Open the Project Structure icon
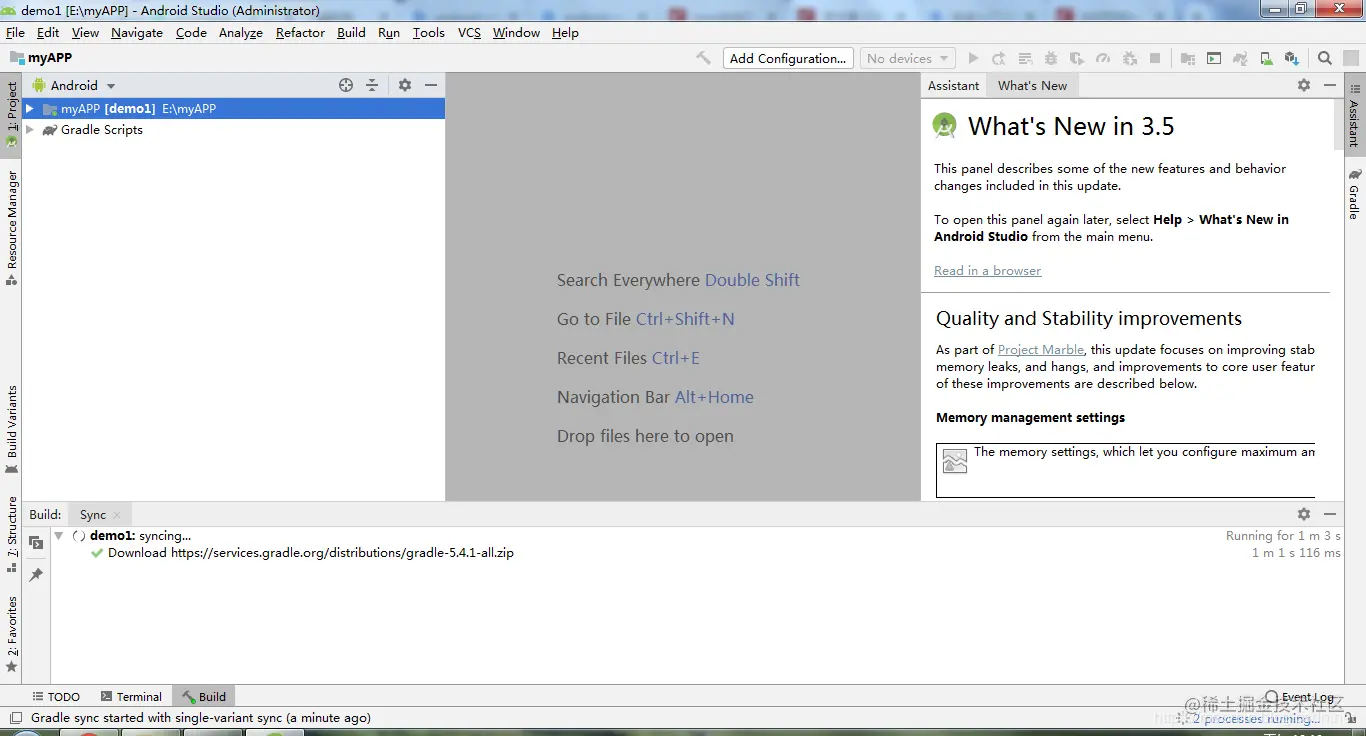This screenshot has width=1366, height=736. [x=1188, y=58]
